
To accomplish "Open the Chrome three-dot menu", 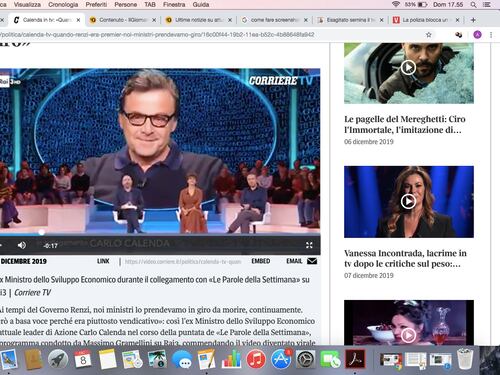I will pyautogui.click(x=491, y=35).
